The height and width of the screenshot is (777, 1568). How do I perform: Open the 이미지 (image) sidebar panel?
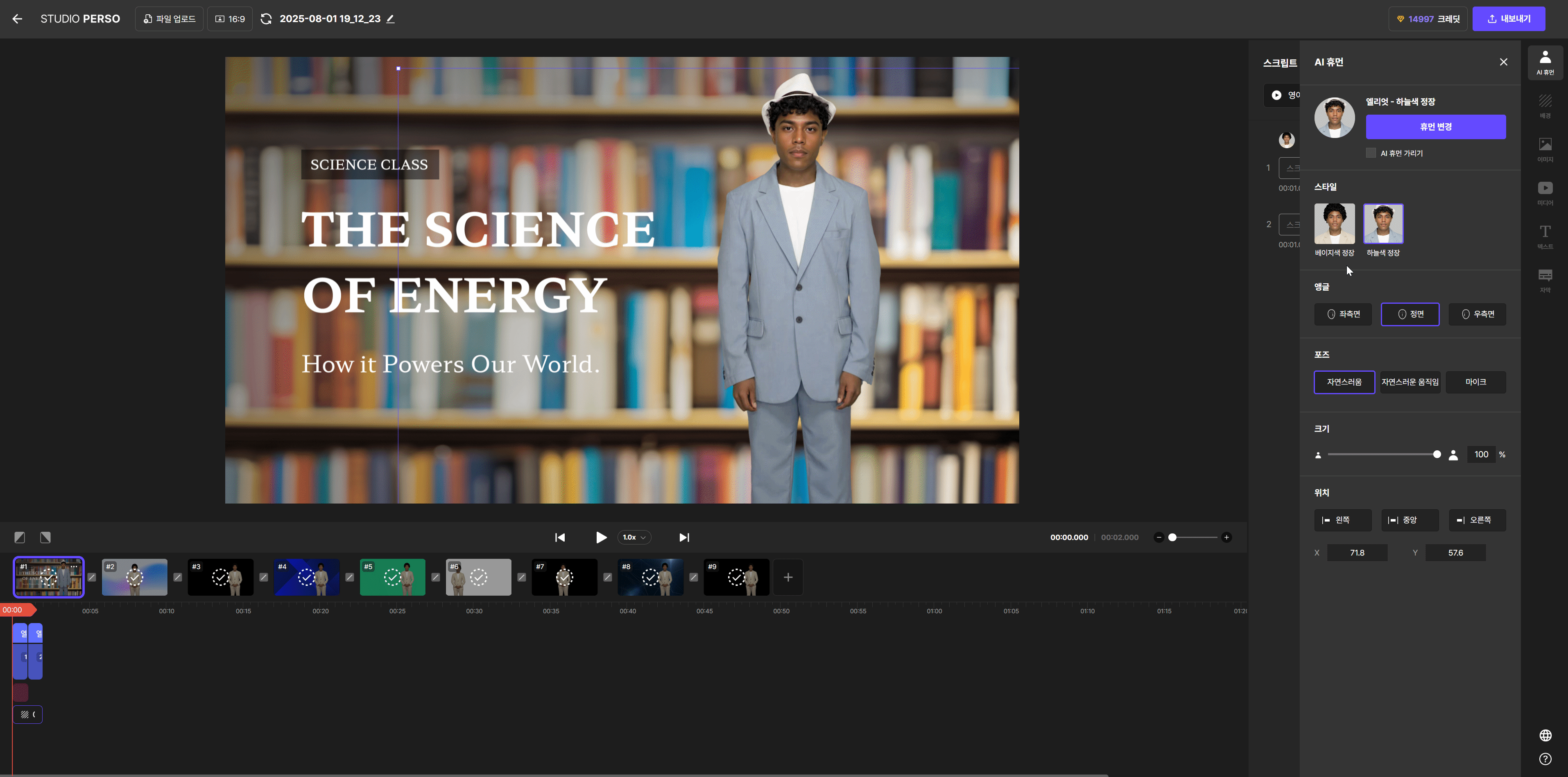coord(1545,149)
